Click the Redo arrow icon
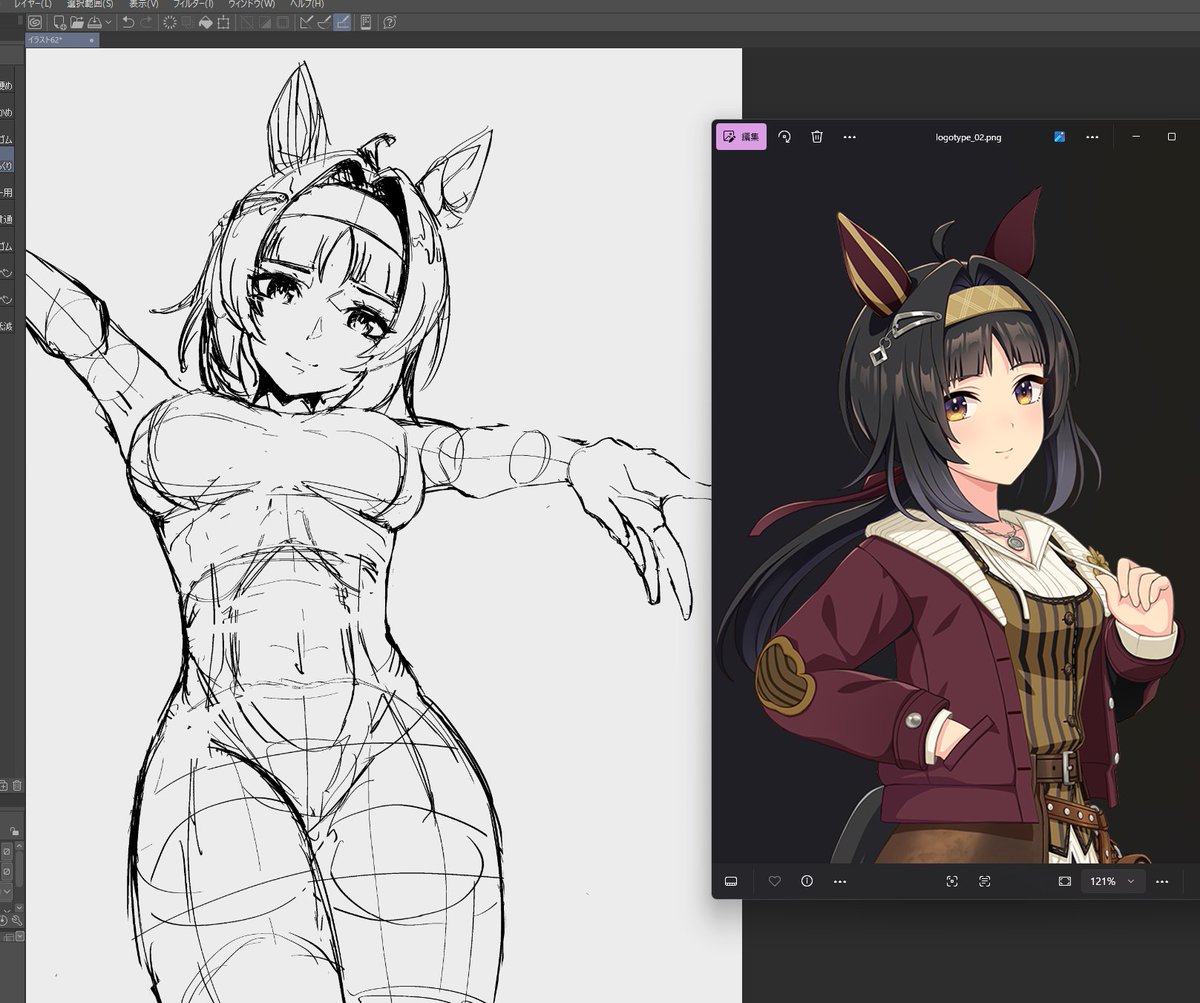 (x=147, y=22)
